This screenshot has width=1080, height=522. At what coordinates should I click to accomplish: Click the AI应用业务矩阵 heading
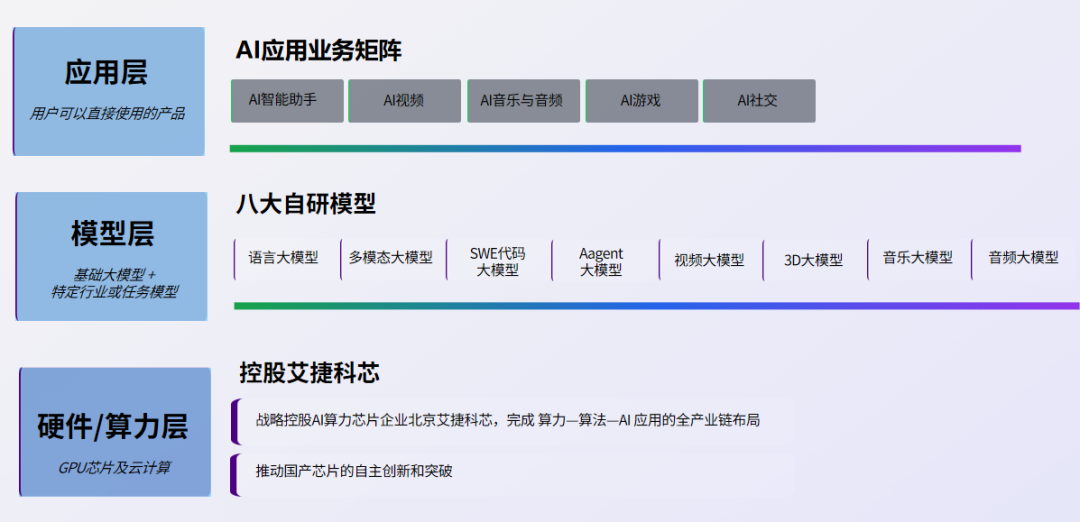pyautogui.click(x=319, y=51)
